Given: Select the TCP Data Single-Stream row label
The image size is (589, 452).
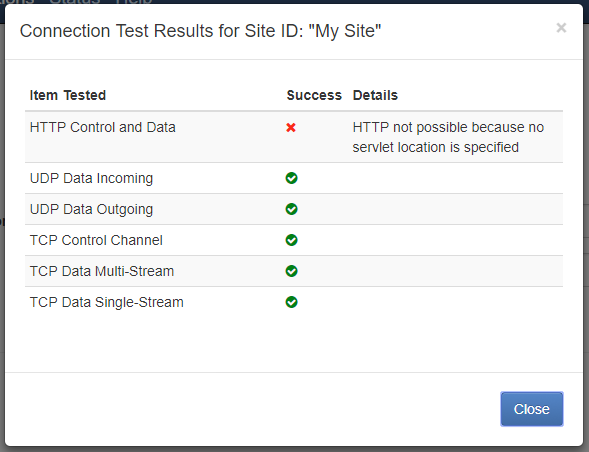Looking at the screenshot, I should pos(107,302).
